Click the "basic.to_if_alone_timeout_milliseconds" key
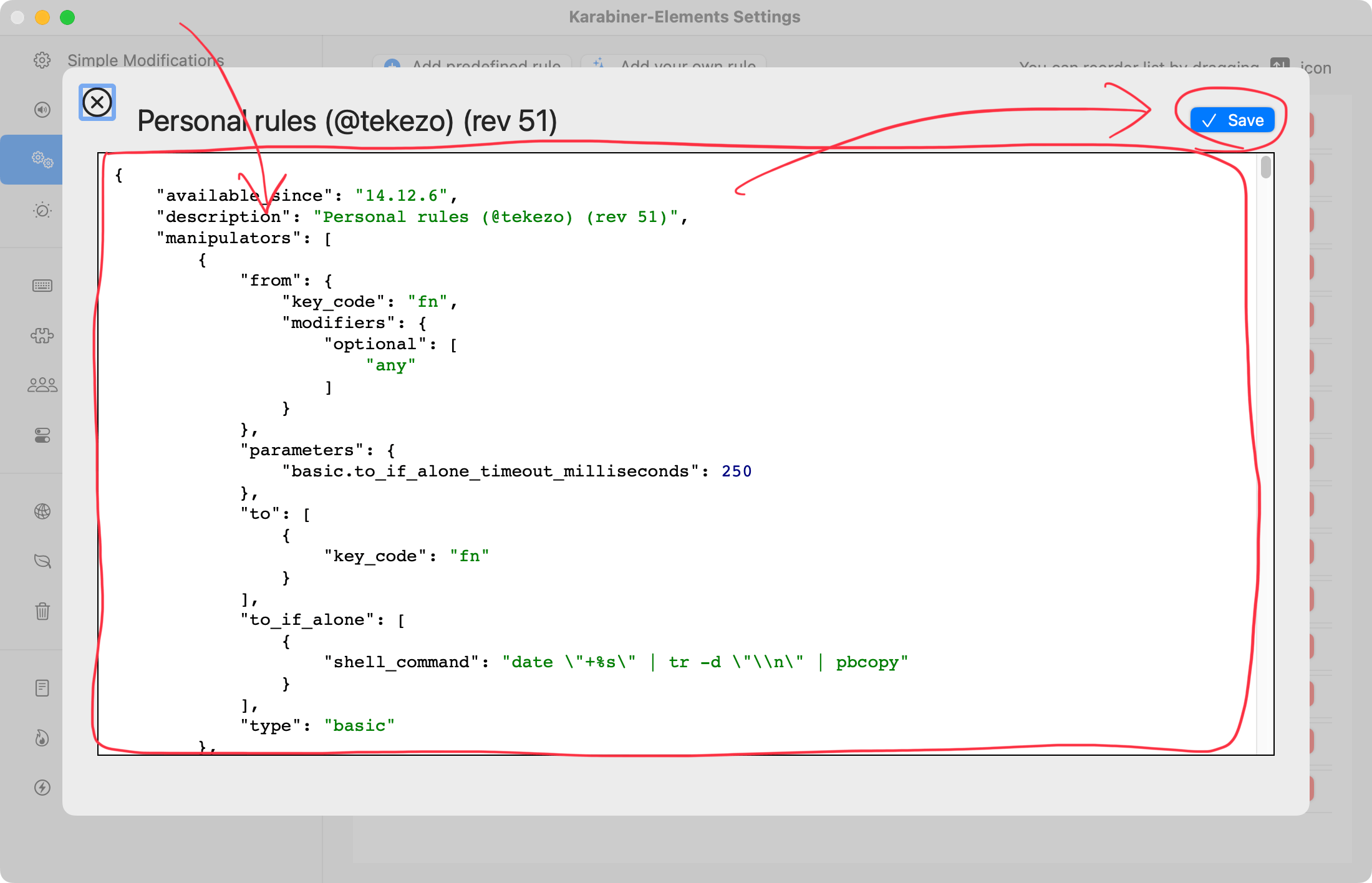The image size is (1372, 883). pyautogui.click(x=490, y=471)
